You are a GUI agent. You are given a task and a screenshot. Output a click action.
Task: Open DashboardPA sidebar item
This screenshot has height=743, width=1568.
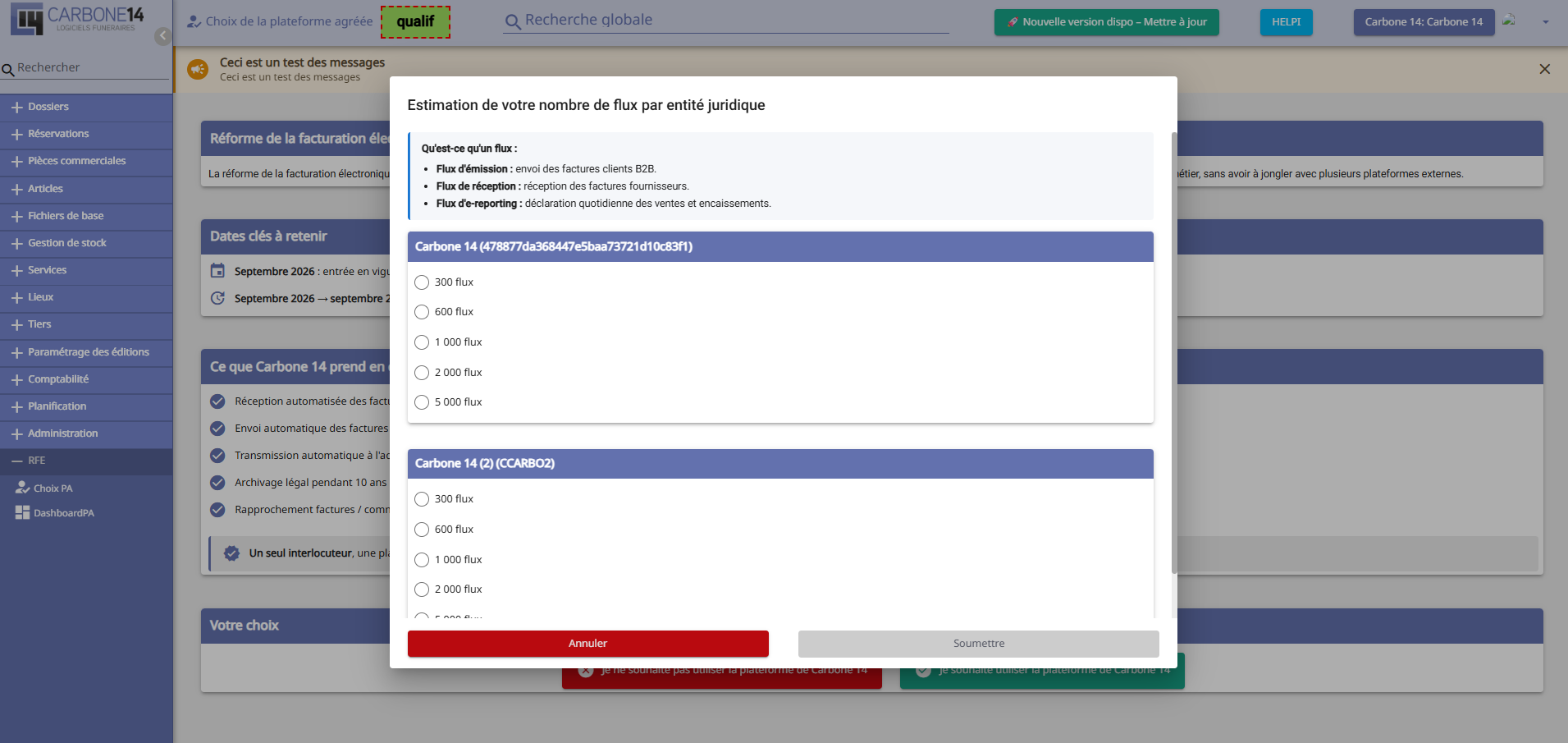coord(55,512)
